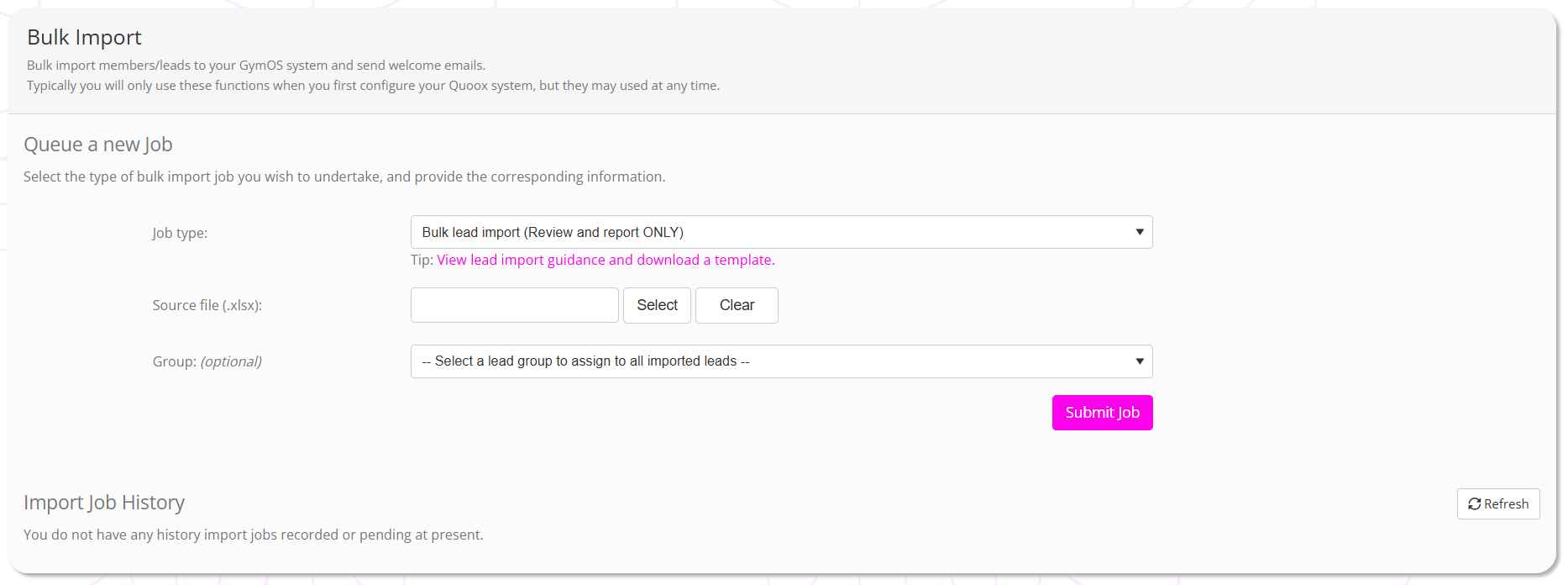Click the Refresh button label text
Viewport: 1568px width, 585px height.
tap(1506, 504)
